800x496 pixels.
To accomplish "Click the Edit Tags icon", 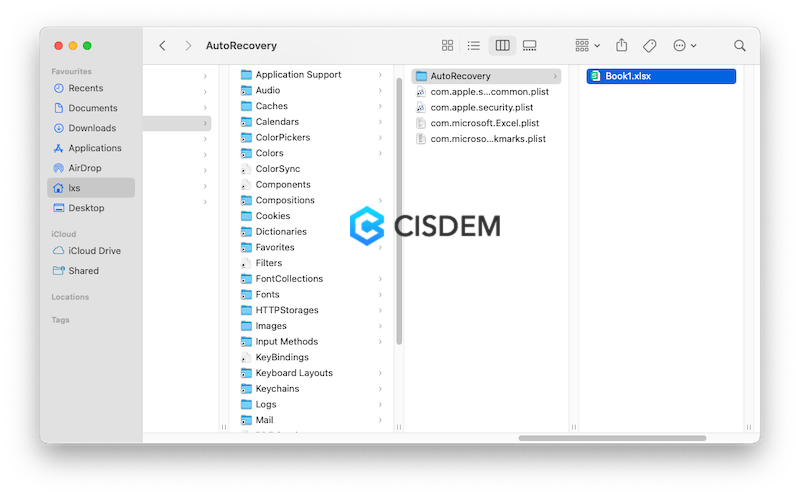I will pyautogui.click(x=649, y=46).
